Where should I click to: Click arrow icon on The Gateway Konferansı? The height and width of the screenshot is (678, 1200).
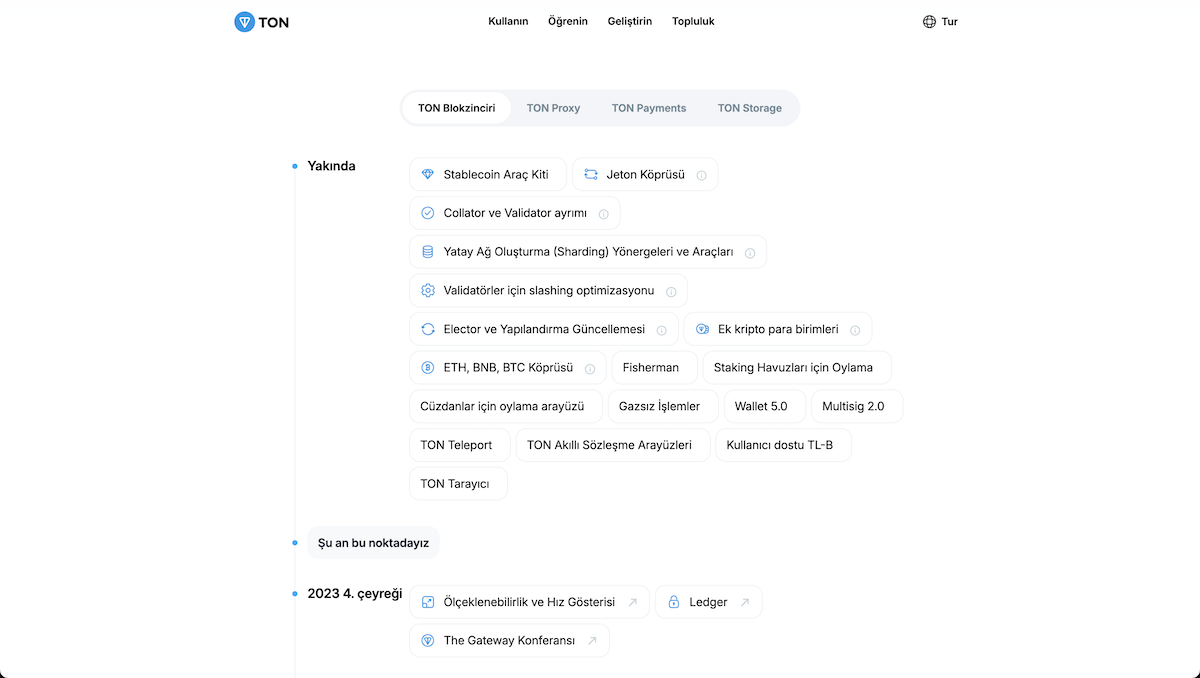tap(592, 641)
